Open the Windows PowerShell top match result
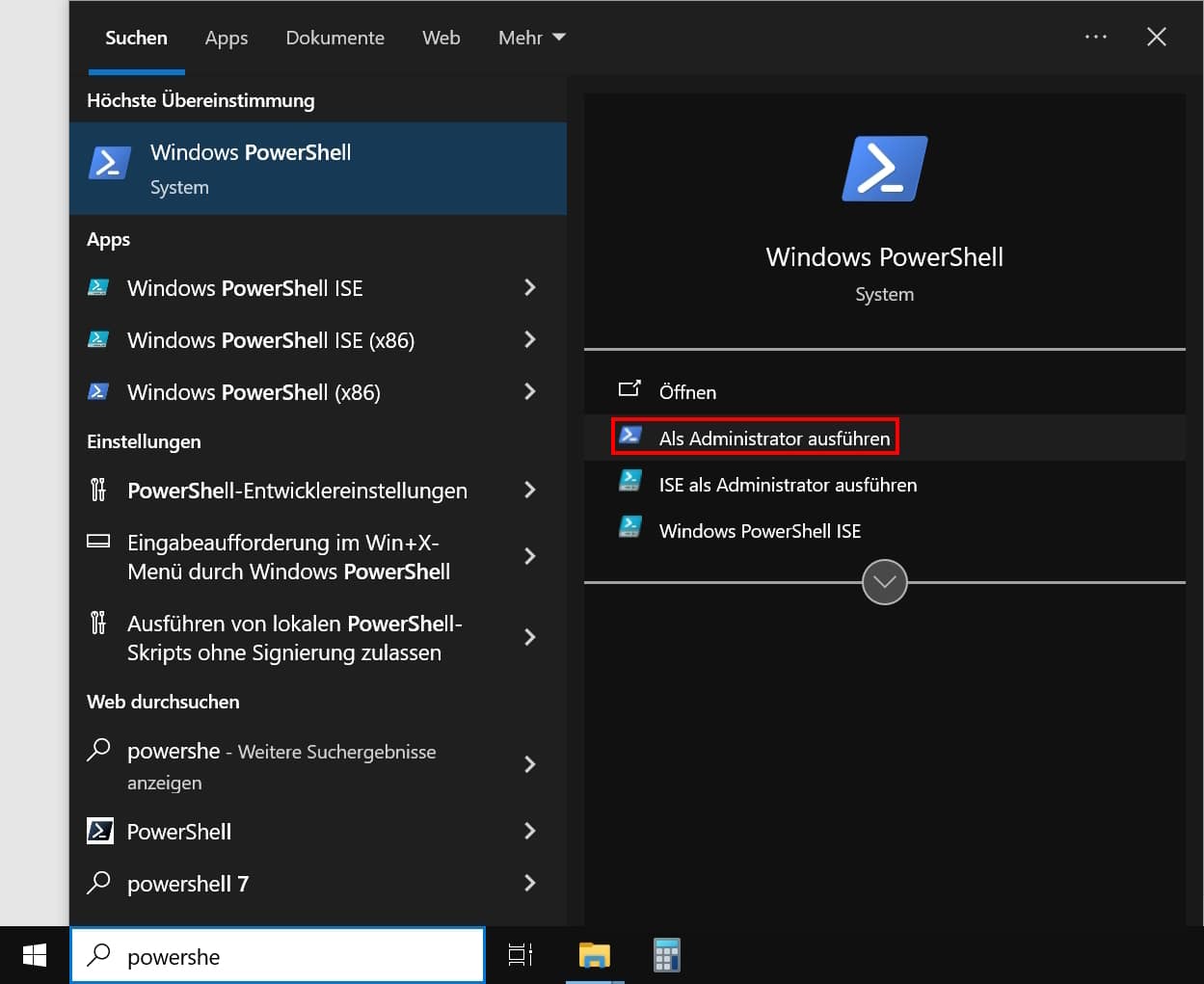The image size is (1204, 984). pos(318,169)
